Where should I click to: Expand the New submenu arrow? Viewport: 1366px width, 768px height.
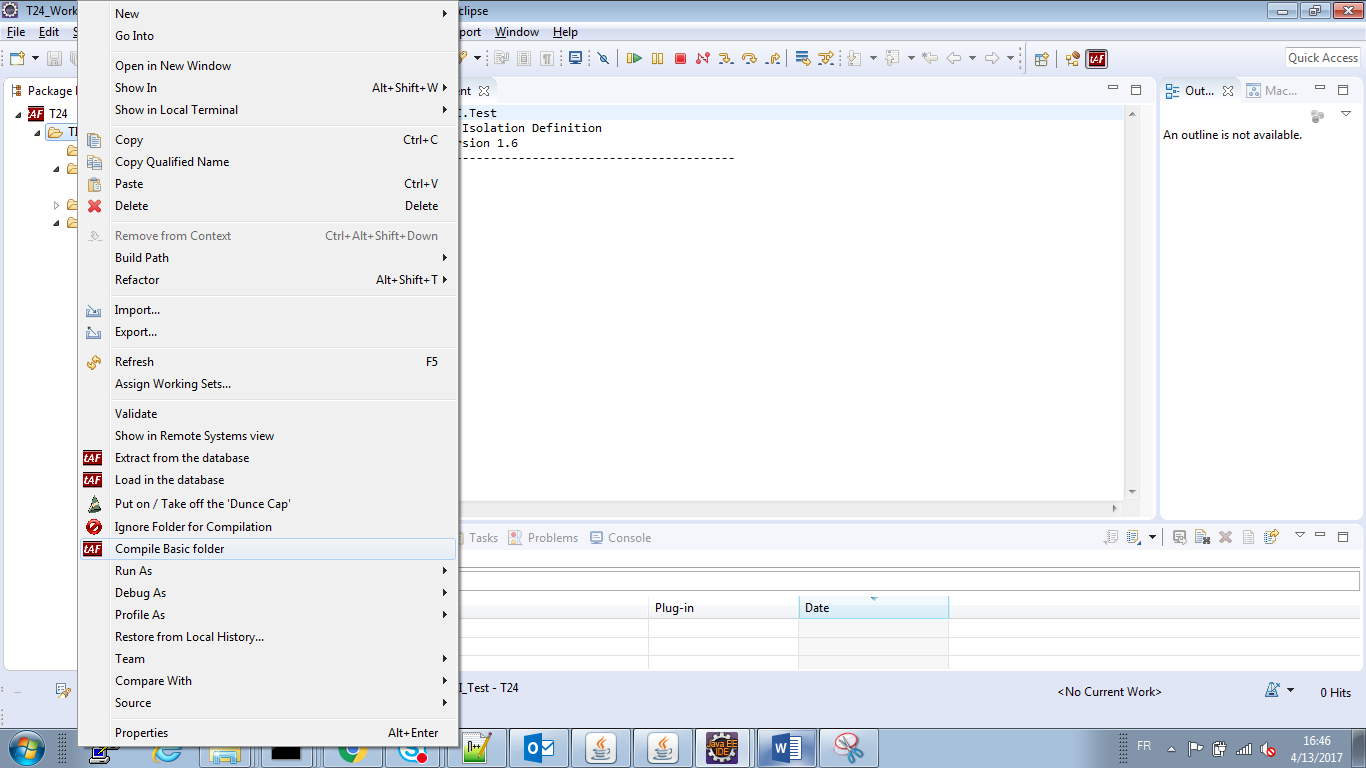point(445,14)
